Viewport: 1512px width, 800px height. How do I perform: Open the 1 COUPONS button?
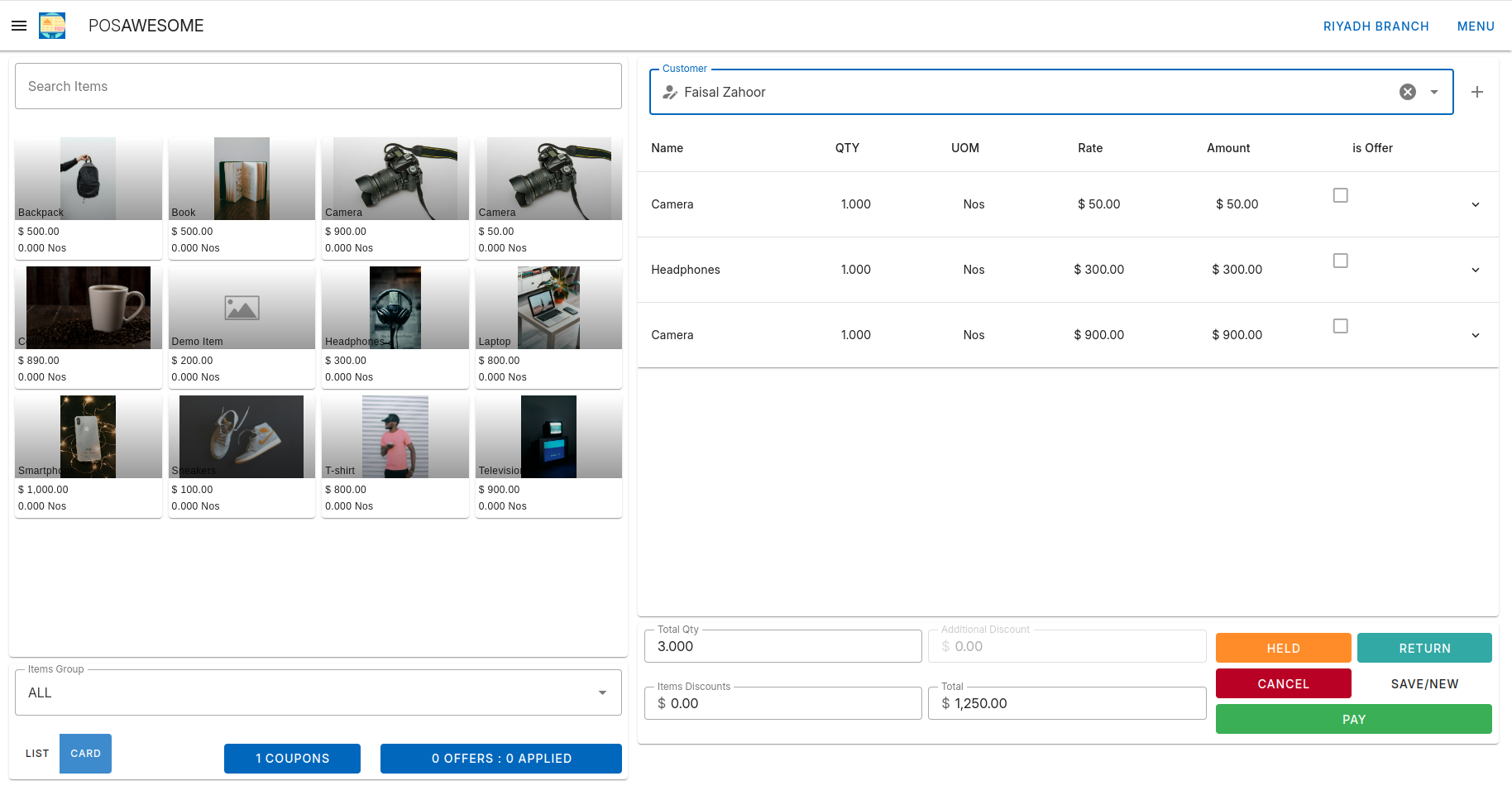pos(292,759)
